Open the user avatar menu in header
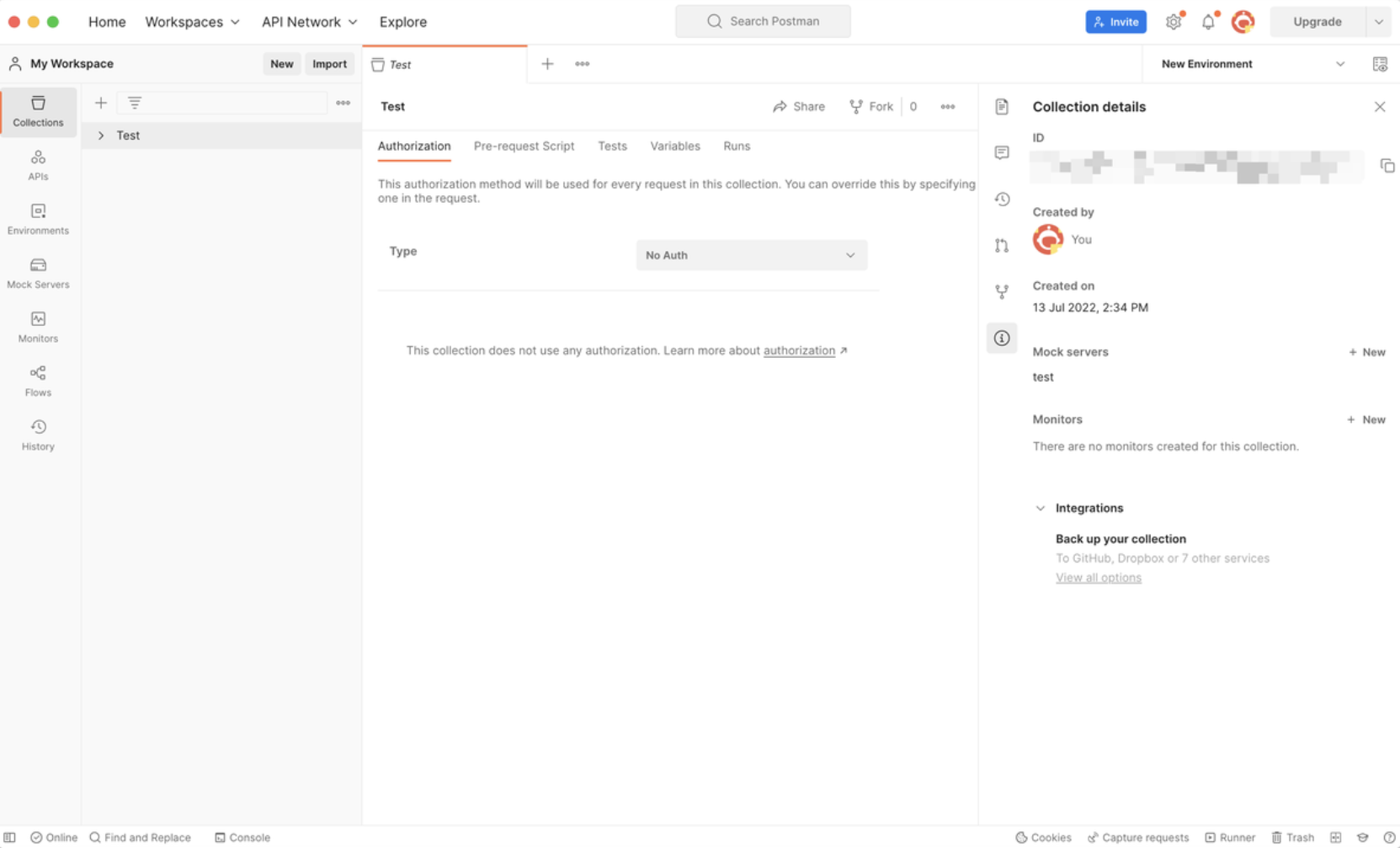This screenshot has width=1400, height=848. (1243, 22)
